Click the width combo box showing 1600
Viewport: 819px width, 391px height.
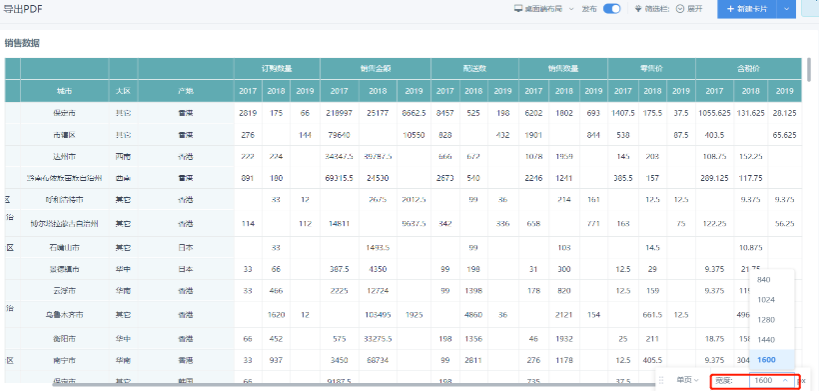[773, 381]
